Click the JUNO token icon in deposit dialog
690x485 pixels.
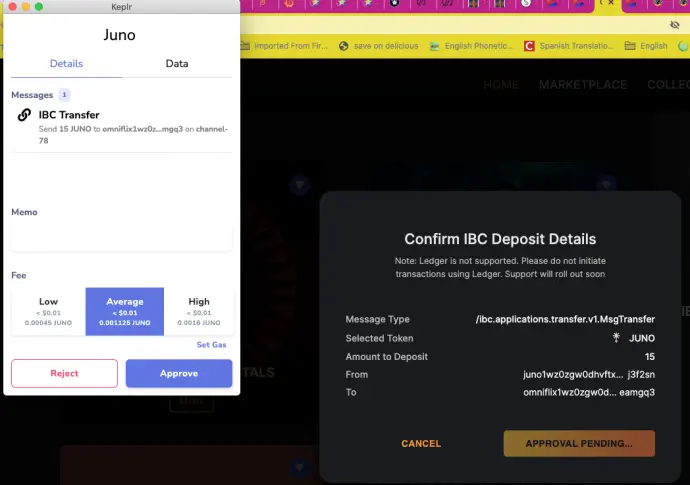(x=617, y=338)
